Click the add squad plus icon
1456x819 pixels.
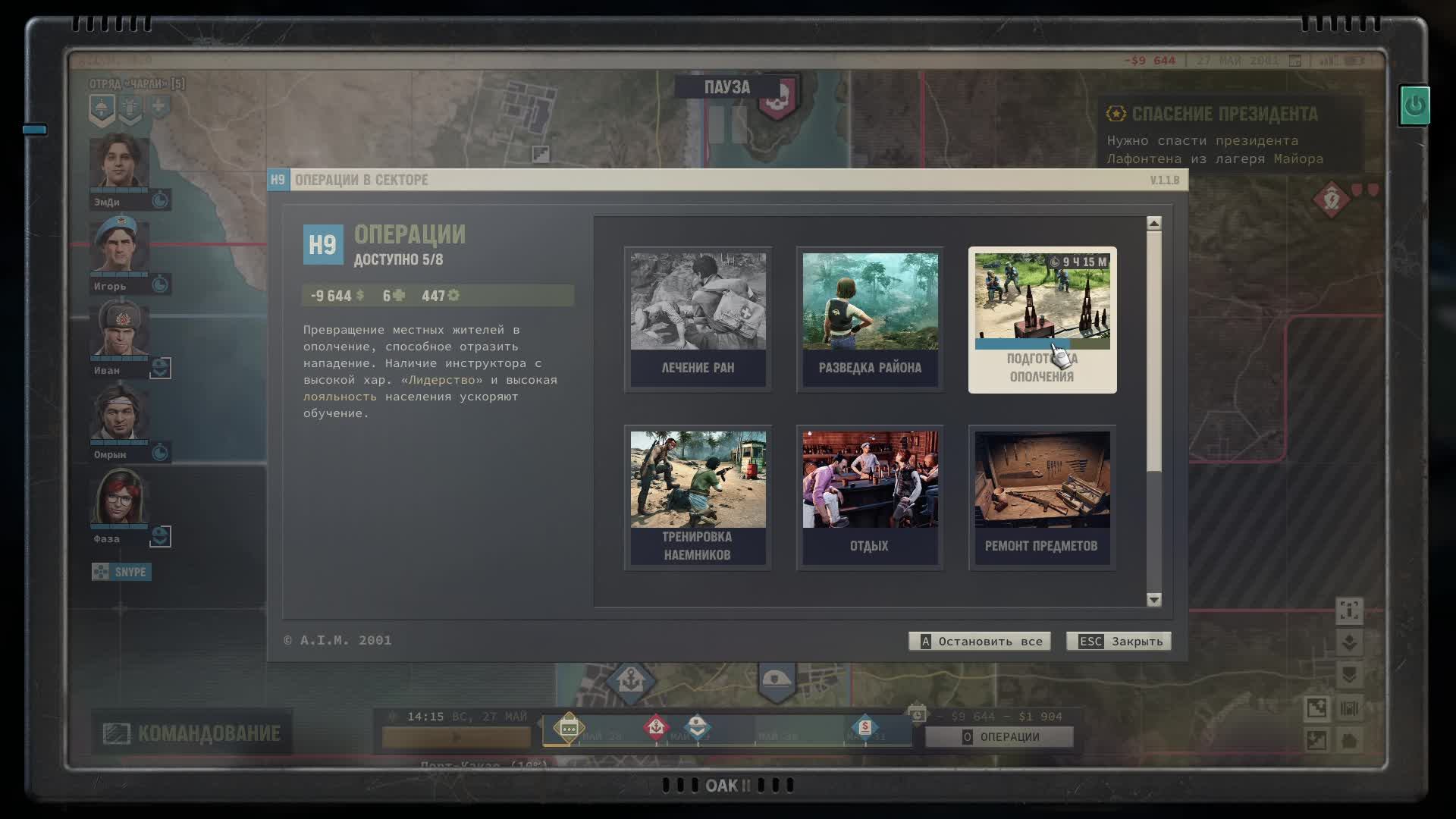pyautogui.click(x=158, y=106)
